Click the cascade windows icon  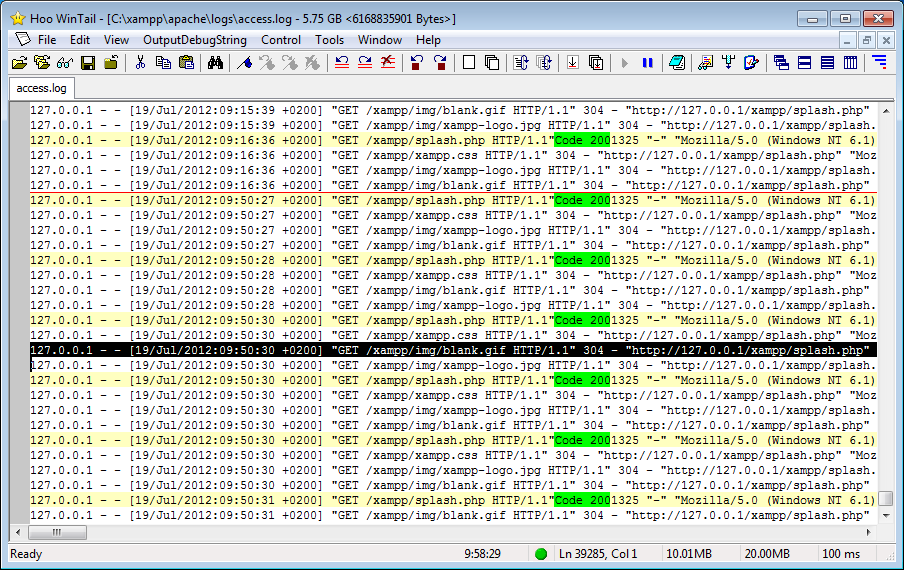point(781,62)
